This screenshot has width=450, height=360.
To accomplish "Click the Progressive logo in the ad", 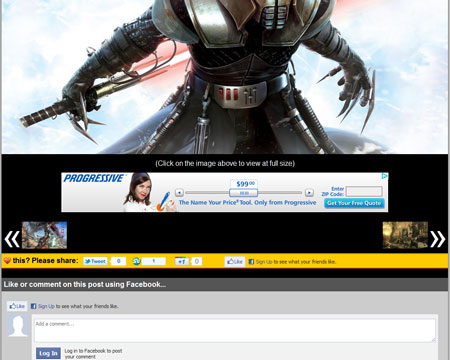I will click(94, 178).
